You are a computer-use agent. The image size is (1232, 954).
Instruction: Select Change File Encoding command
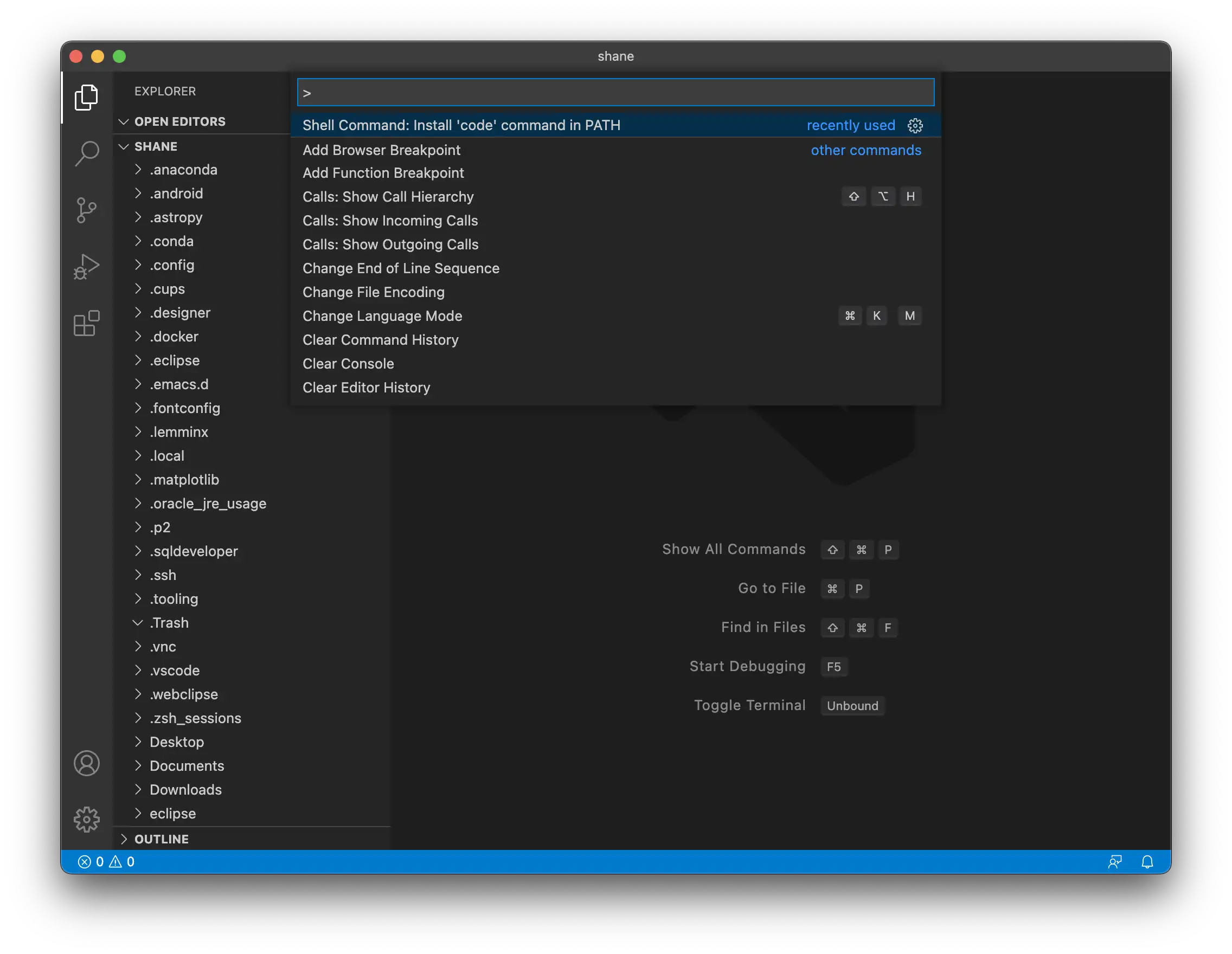click(615, 292)
